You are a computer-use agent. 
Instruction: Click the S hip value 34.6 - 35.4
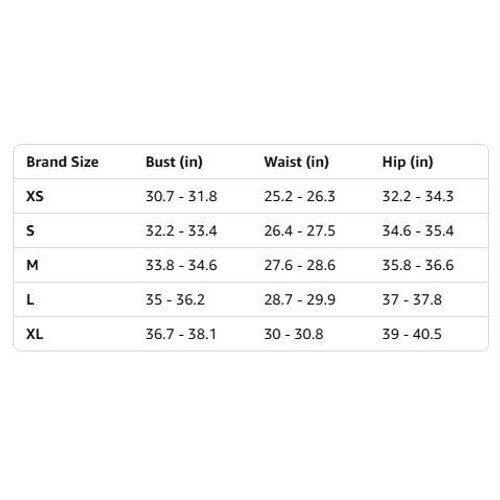click(x=418, y=231)
